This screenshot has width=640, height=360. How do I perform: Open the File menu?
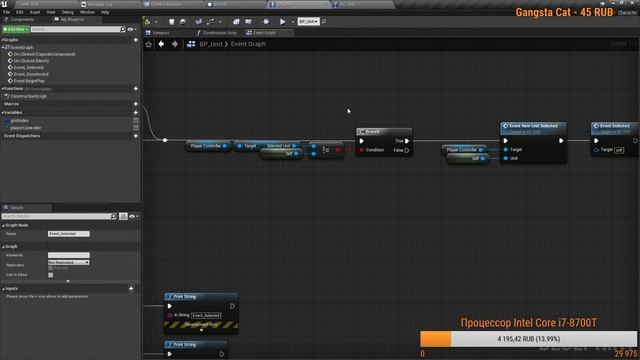tap(7, 12)
